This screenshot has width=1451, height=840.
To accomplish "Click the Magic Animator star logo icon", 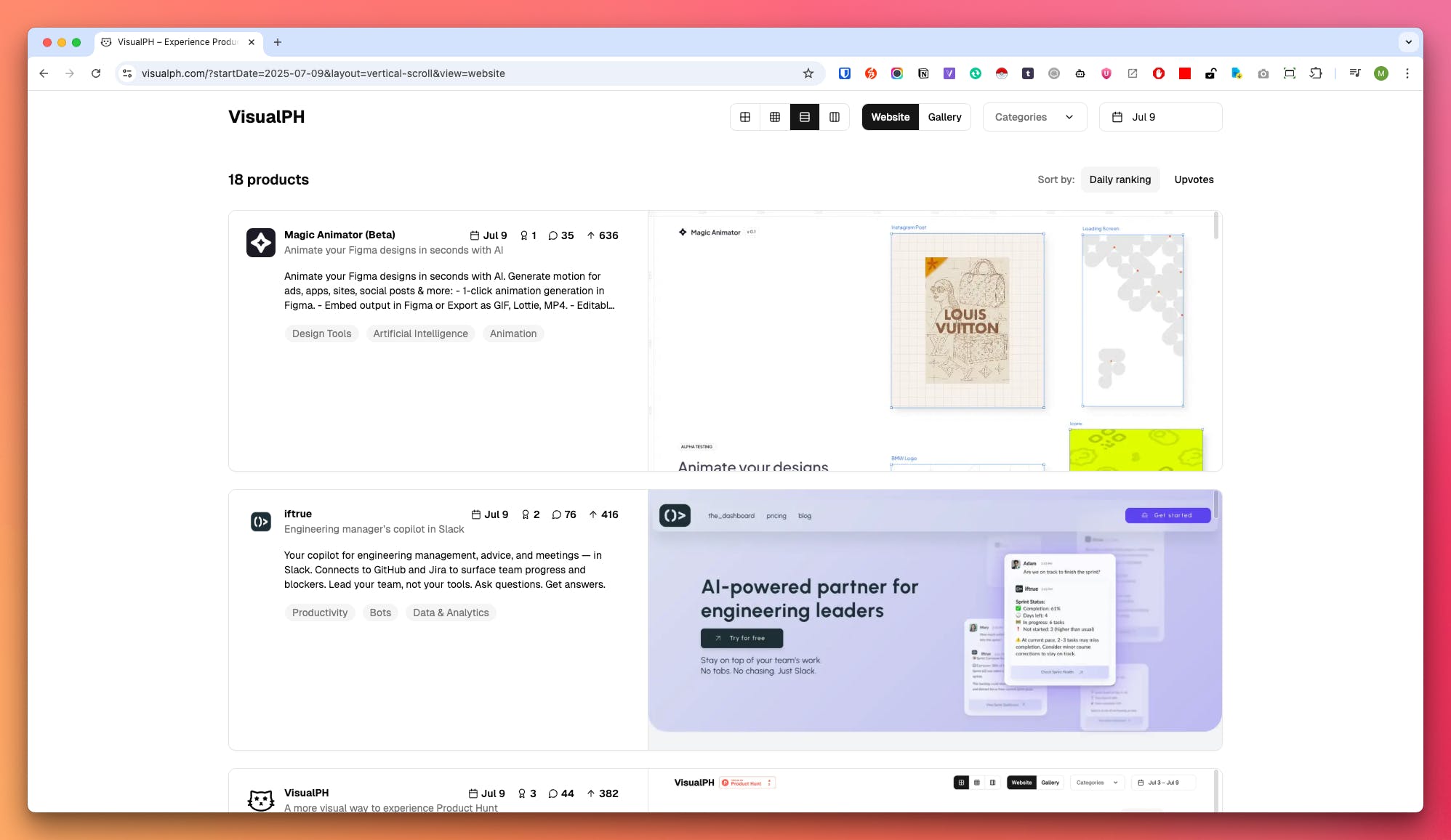I will click(x=260, y=243).
